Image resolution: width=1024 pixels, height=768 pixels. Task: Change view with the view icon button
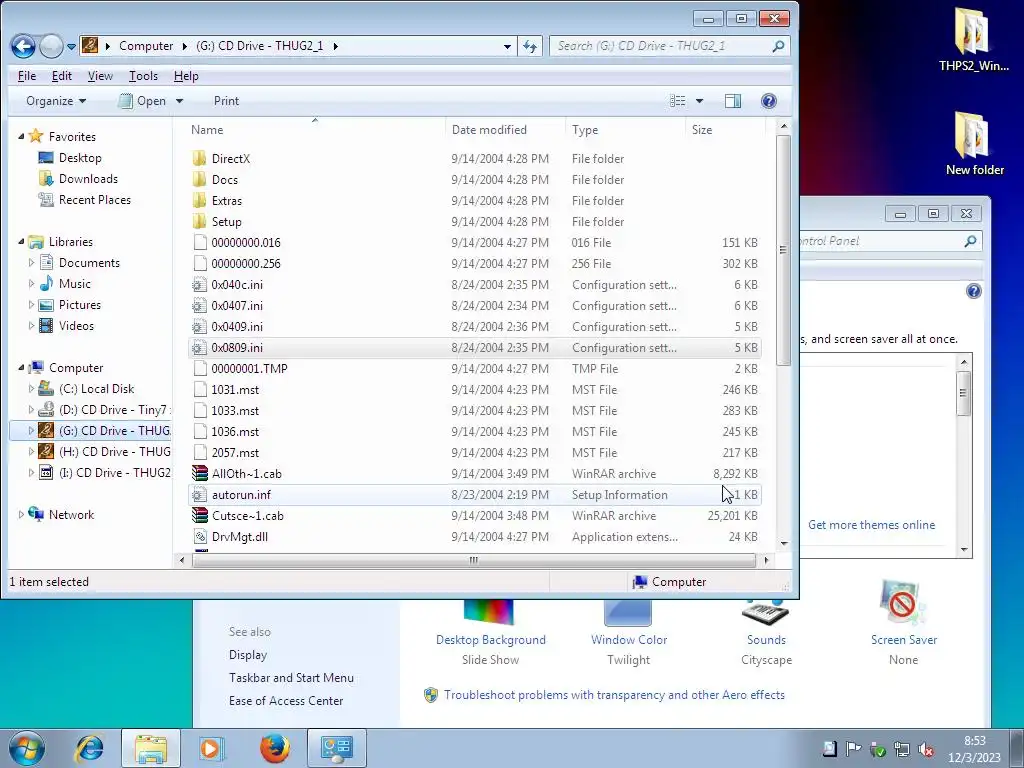(x=678, y=101)
